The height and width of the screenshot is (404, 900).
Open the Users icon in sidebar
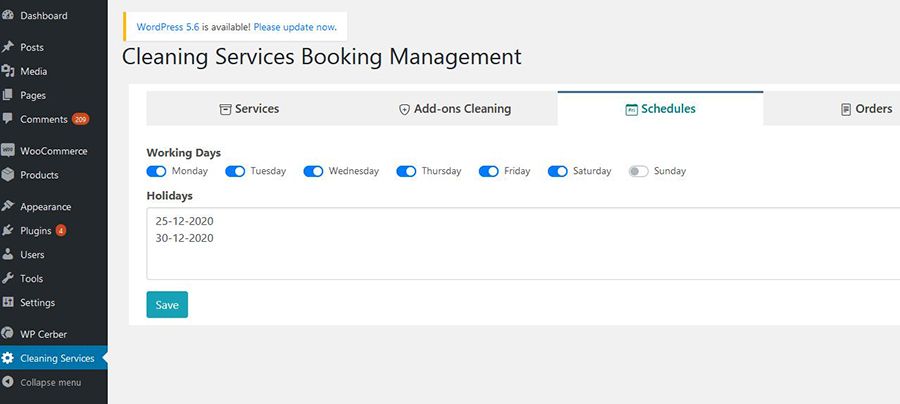pyautogui.click(x=7, y=254)
